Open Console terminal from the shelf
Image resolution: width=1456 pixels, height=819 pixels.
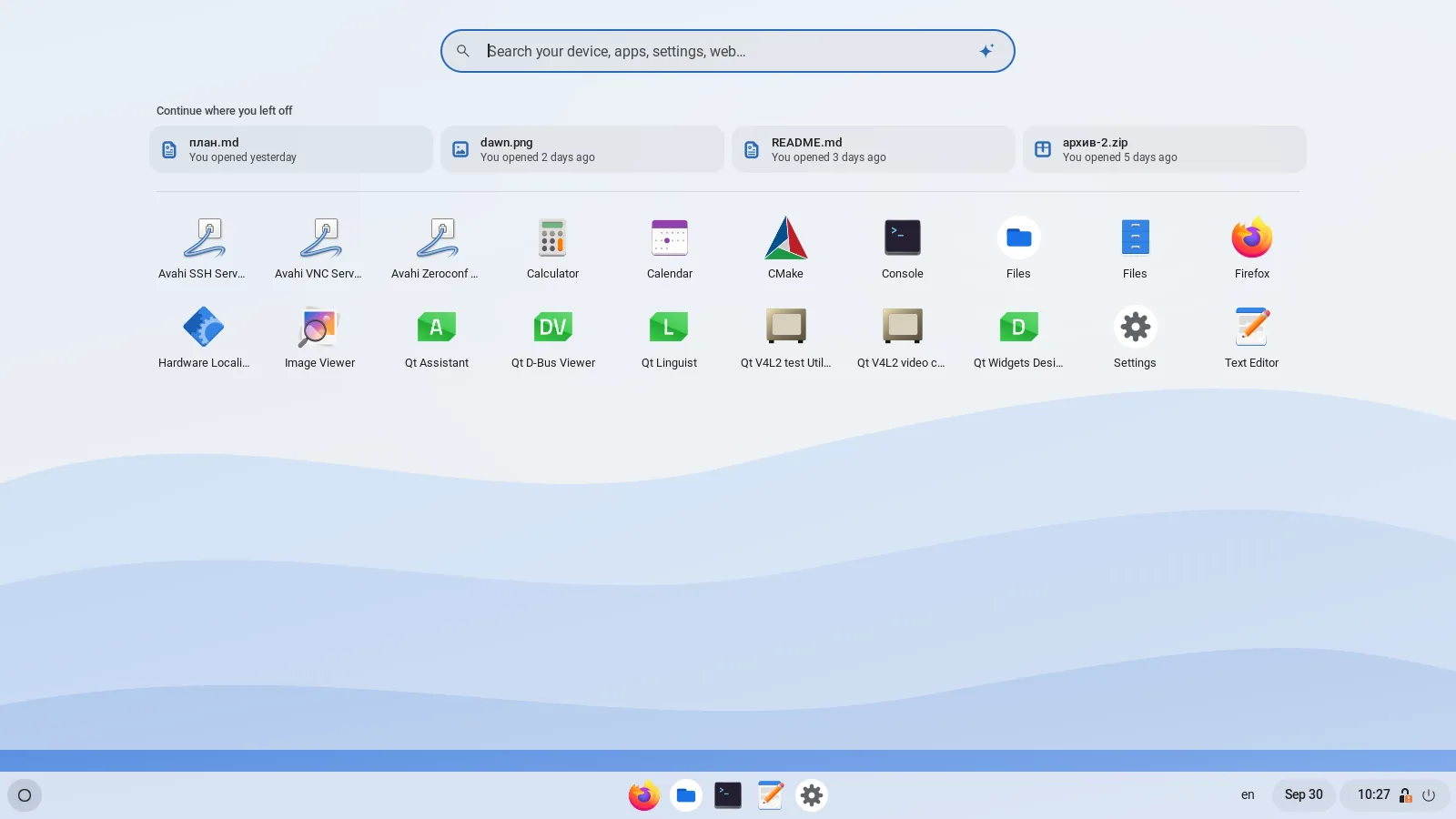point(728,795)
